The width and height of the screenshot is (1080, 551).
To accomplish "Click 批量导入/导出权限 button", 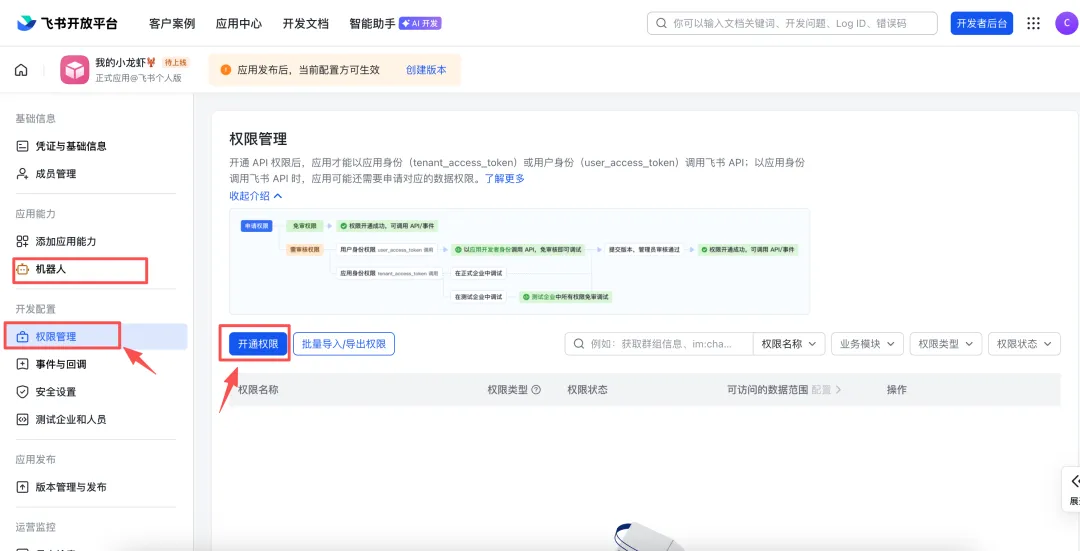I will click(x=344, y=344).
